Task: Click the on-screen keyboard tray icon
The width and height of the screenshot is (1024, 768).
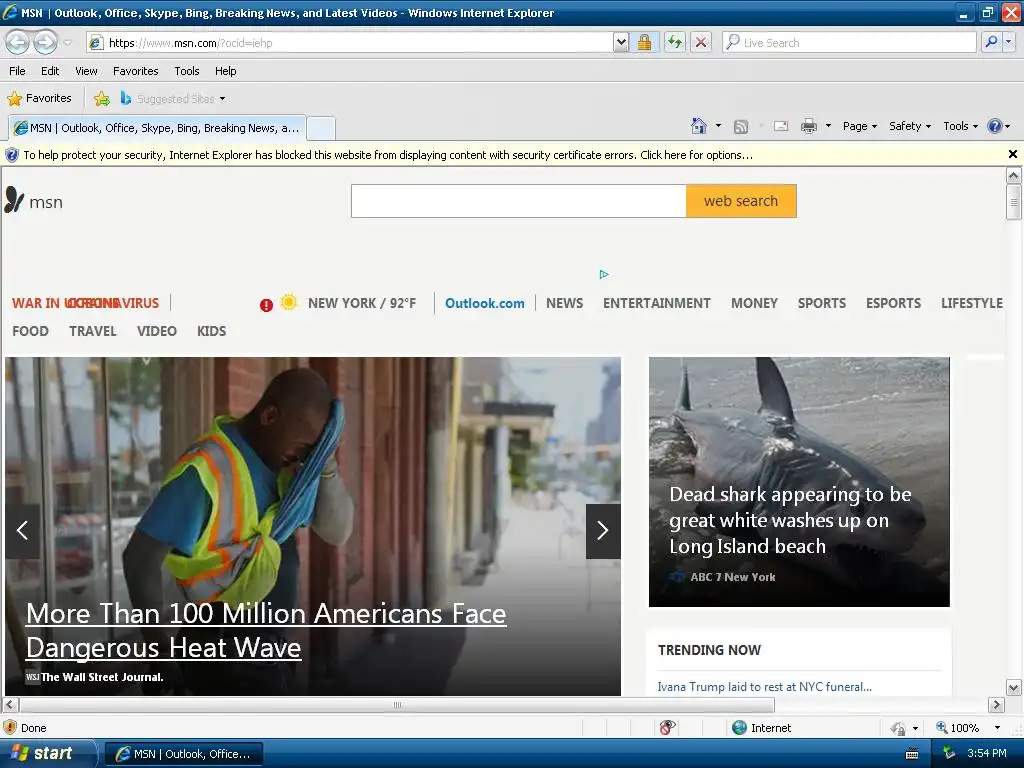Action: click(912, 754)
